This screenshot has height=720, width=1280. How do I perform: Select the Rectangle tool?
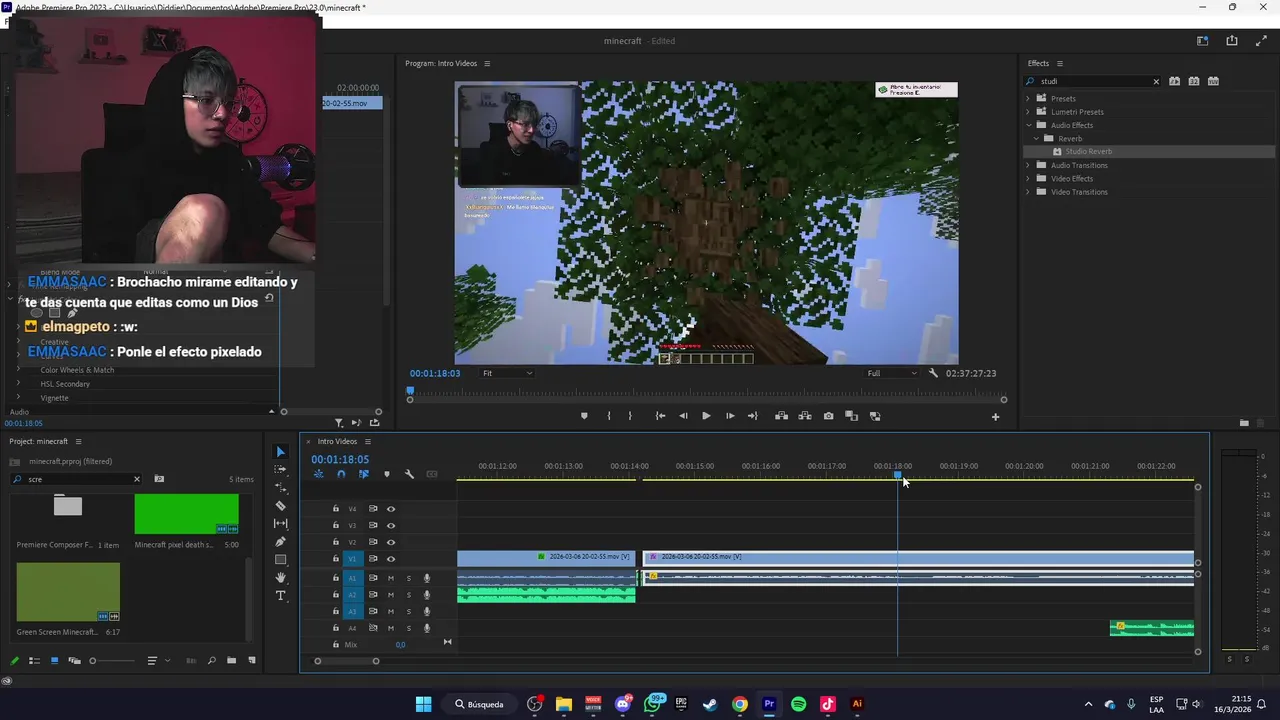280,560
